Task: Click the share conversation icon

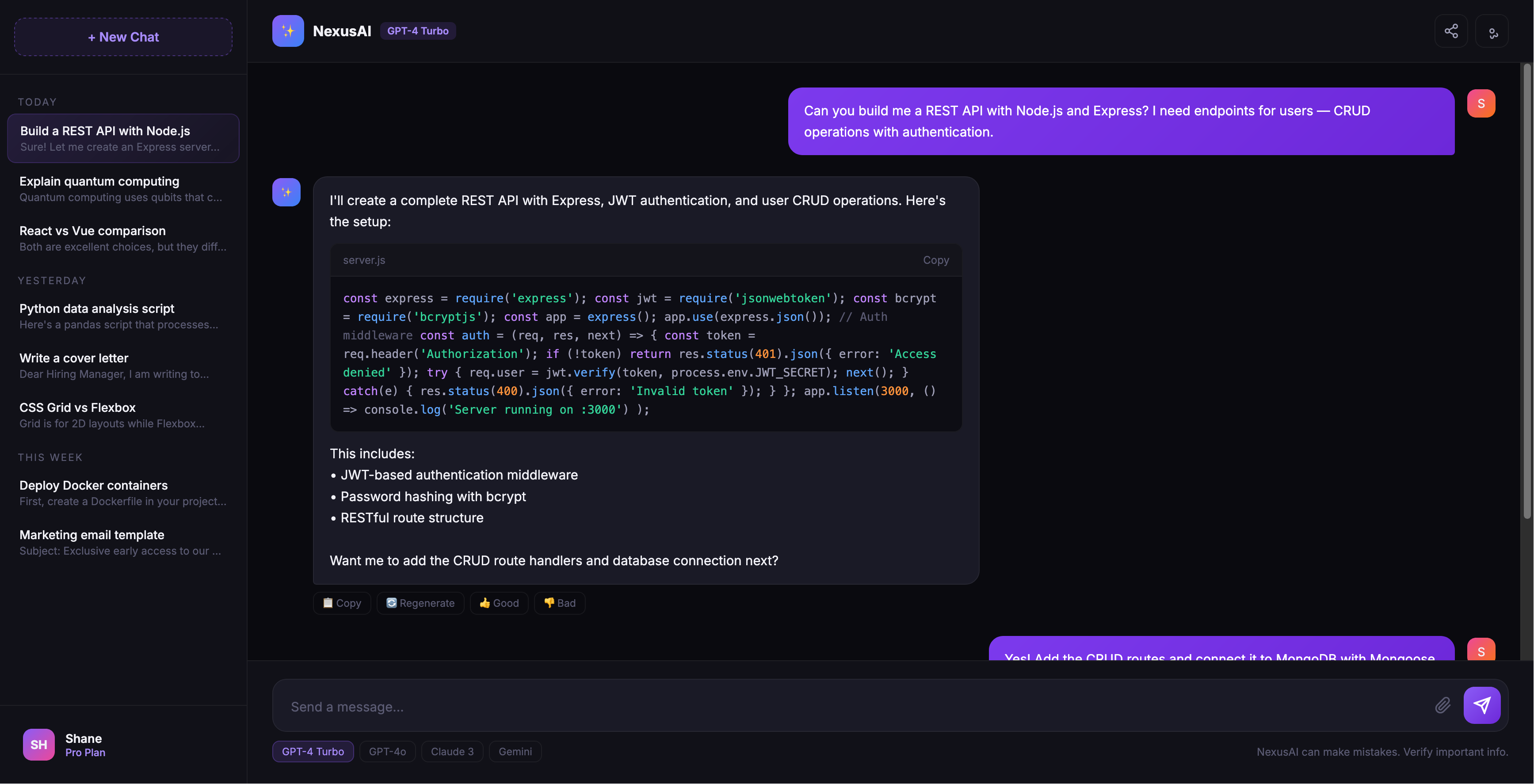Action: click(x=1451, y=31)
